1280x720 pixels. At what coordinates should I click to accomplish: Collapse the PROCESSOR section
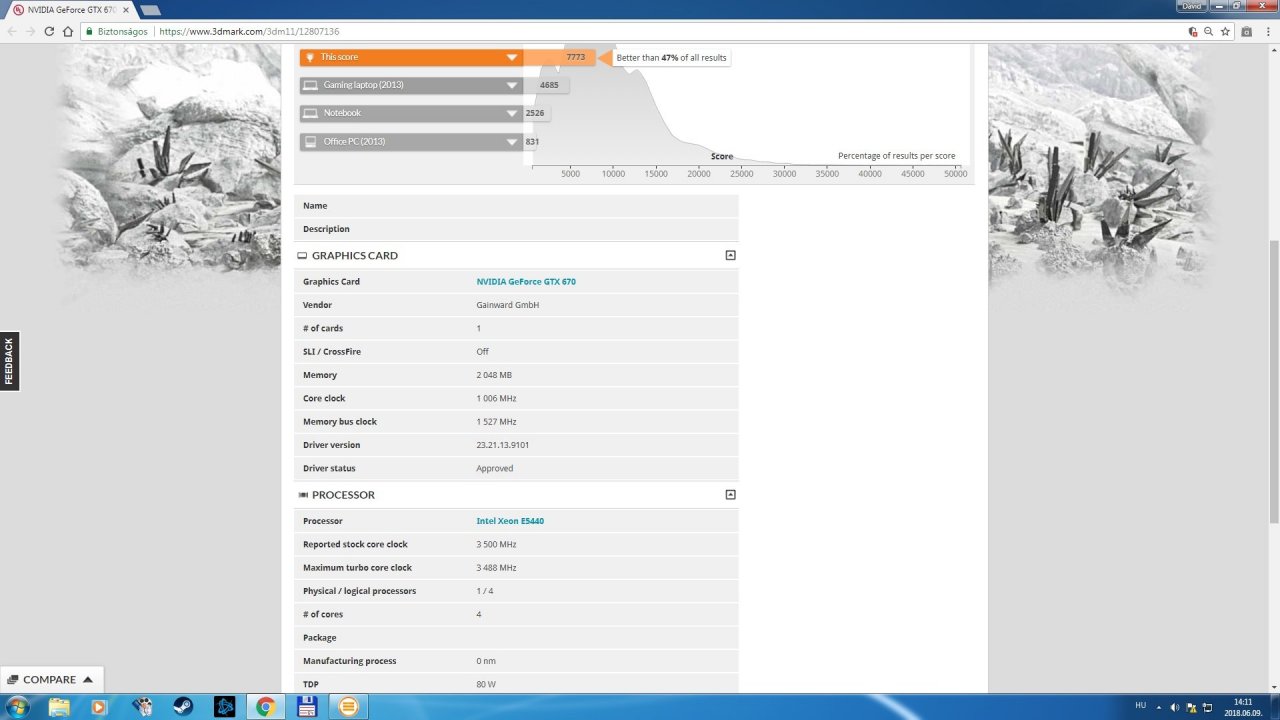[730, 494]
